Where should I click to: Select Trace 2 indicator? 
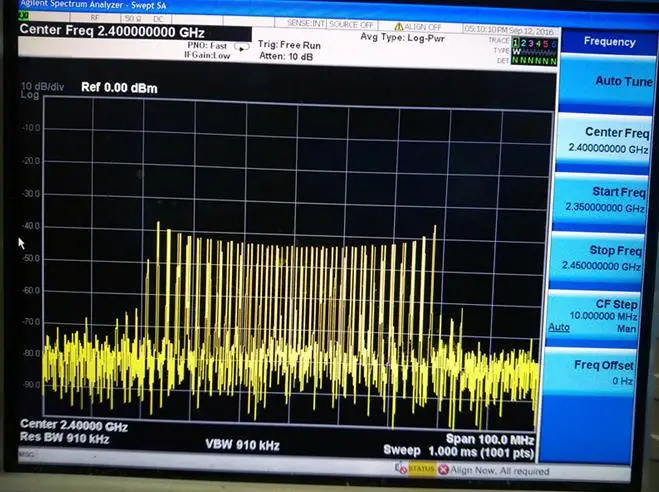tap(523, 43)
